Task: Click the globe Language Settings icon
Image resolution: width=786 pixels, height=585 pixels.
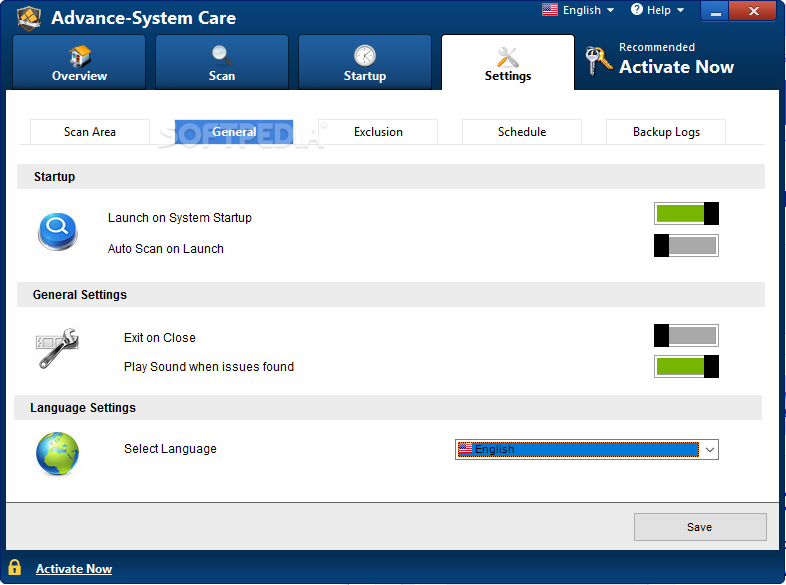Action: pos(57,453)
